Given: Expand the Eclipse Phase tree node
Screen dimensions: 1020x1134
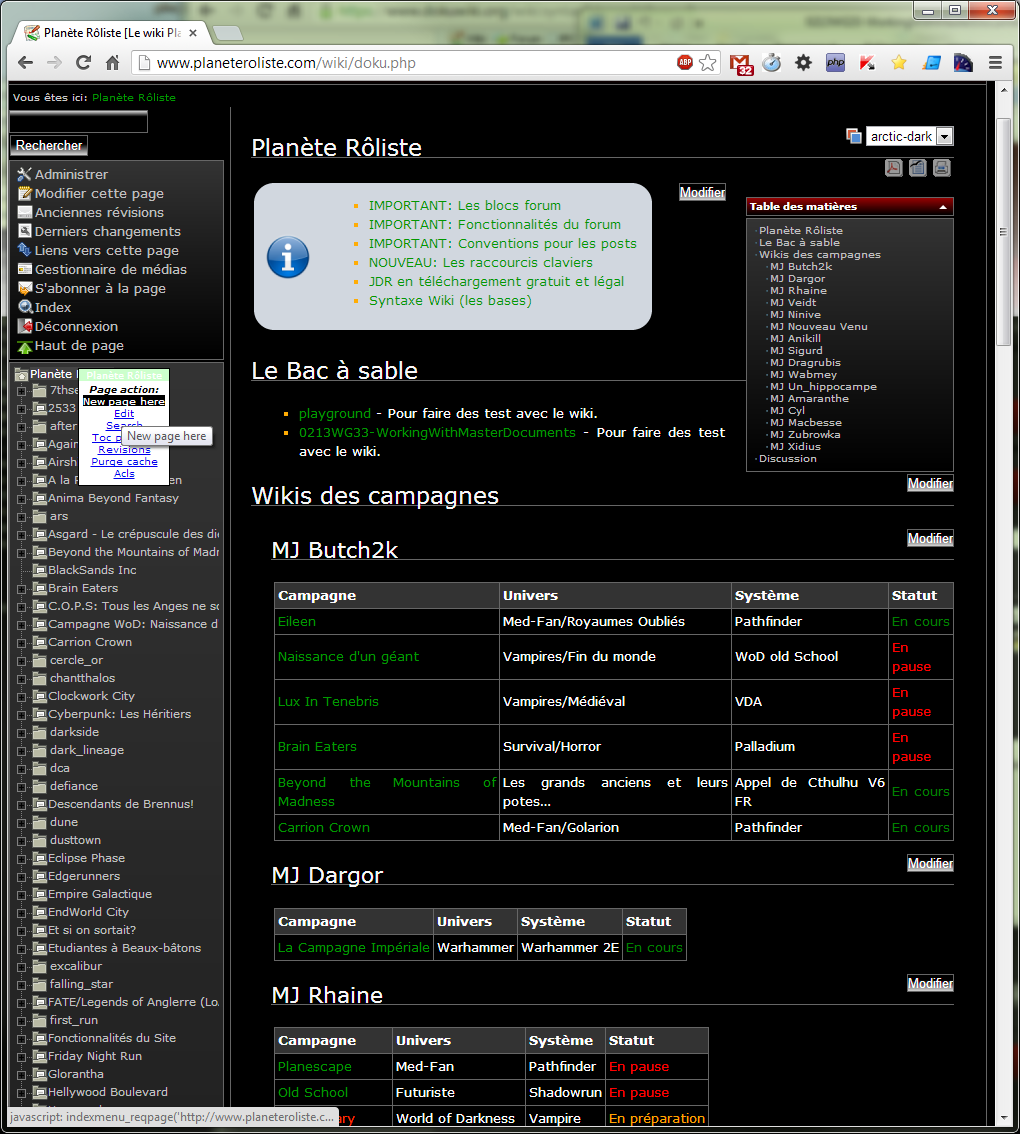Looking at the screenshot, I should click(x=22, y=858).
